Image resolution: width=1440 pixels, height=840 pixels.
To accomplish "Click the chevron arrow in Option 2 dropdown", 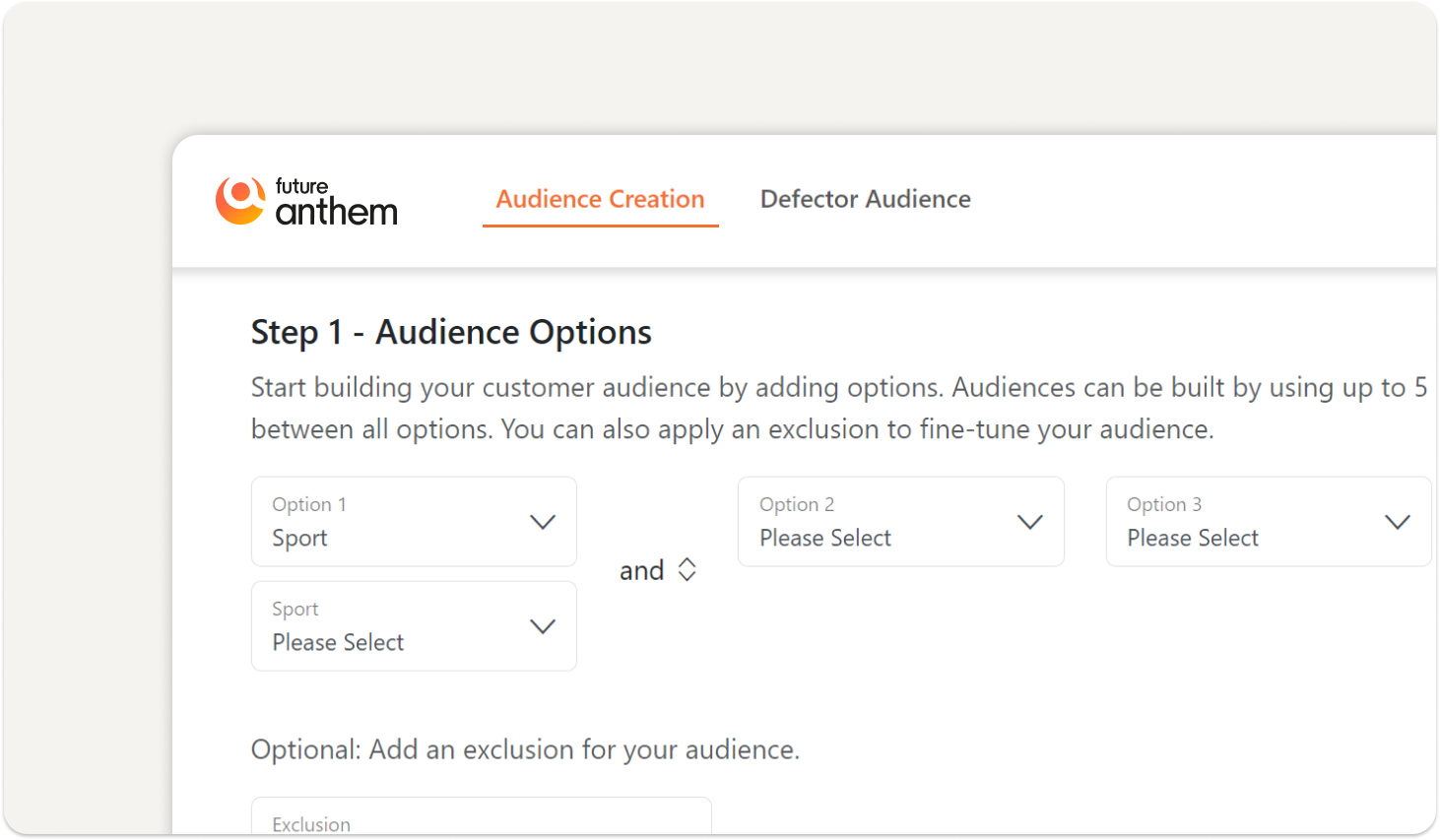I will [1029, 522].
